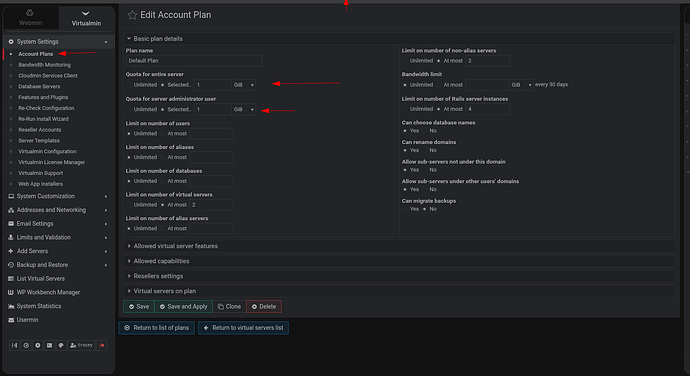Click the Add Servers plus icon

pos(11,251)
